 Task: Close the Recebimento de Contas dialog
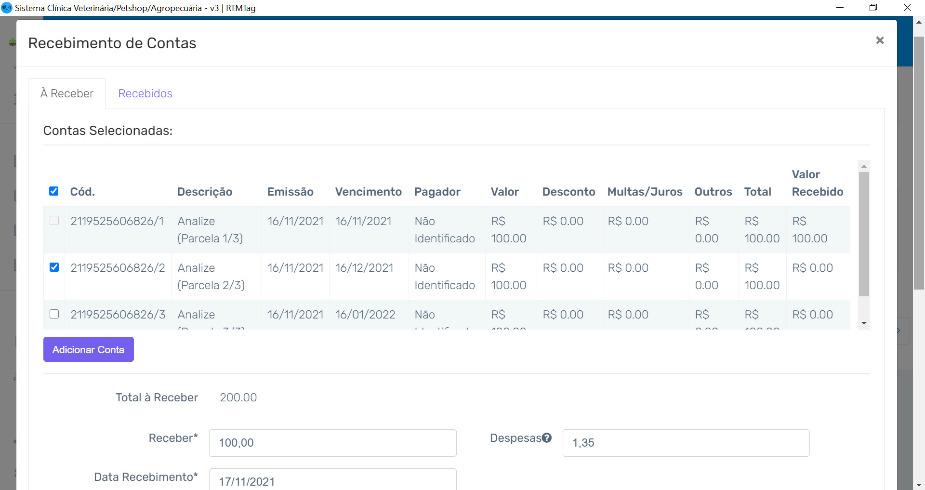pyautogui.click(x=879, y=41)
